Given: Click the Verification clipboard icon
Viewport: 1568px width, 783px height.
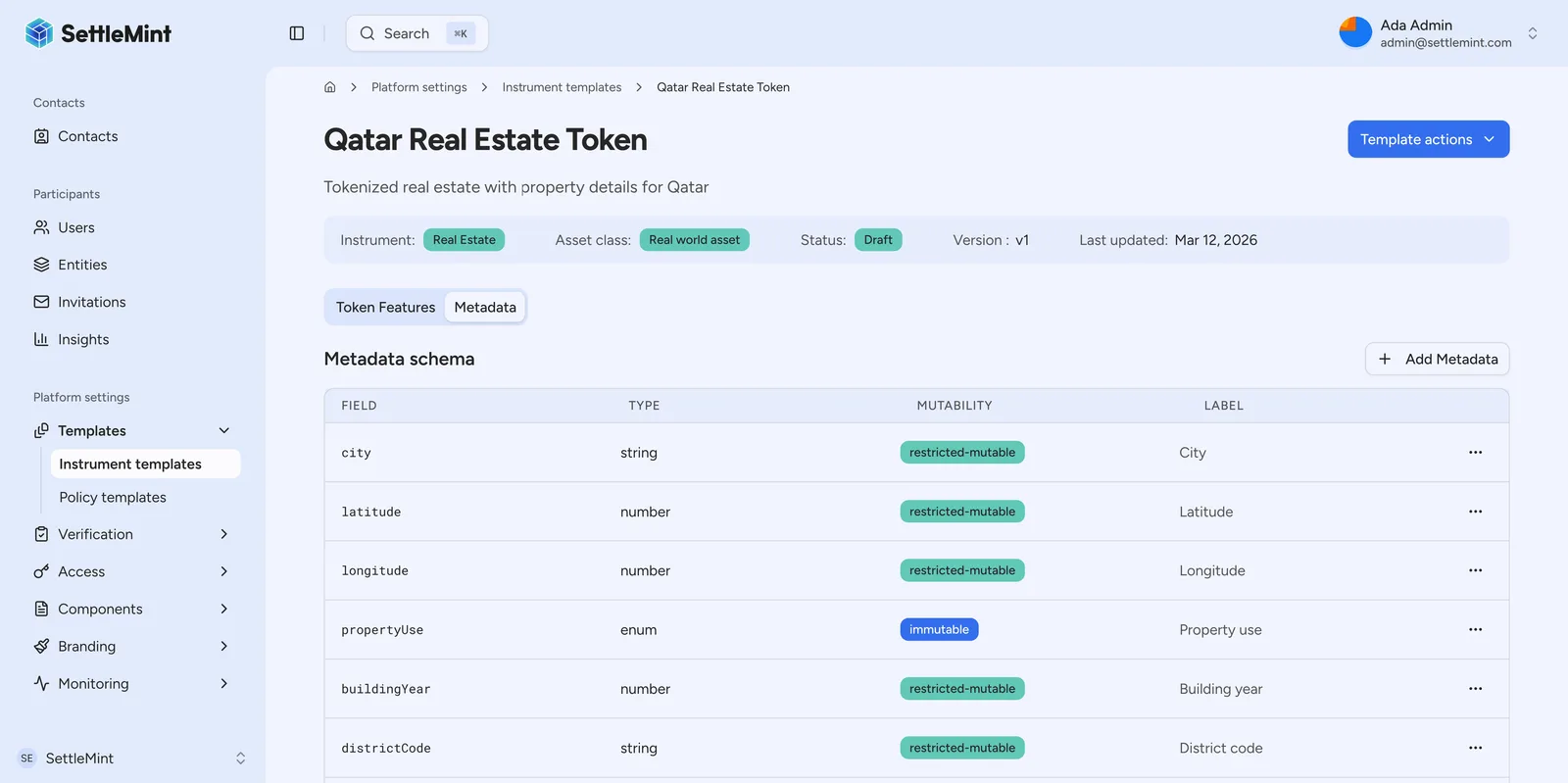Looking at the screenshot, I should pos(41,534).
